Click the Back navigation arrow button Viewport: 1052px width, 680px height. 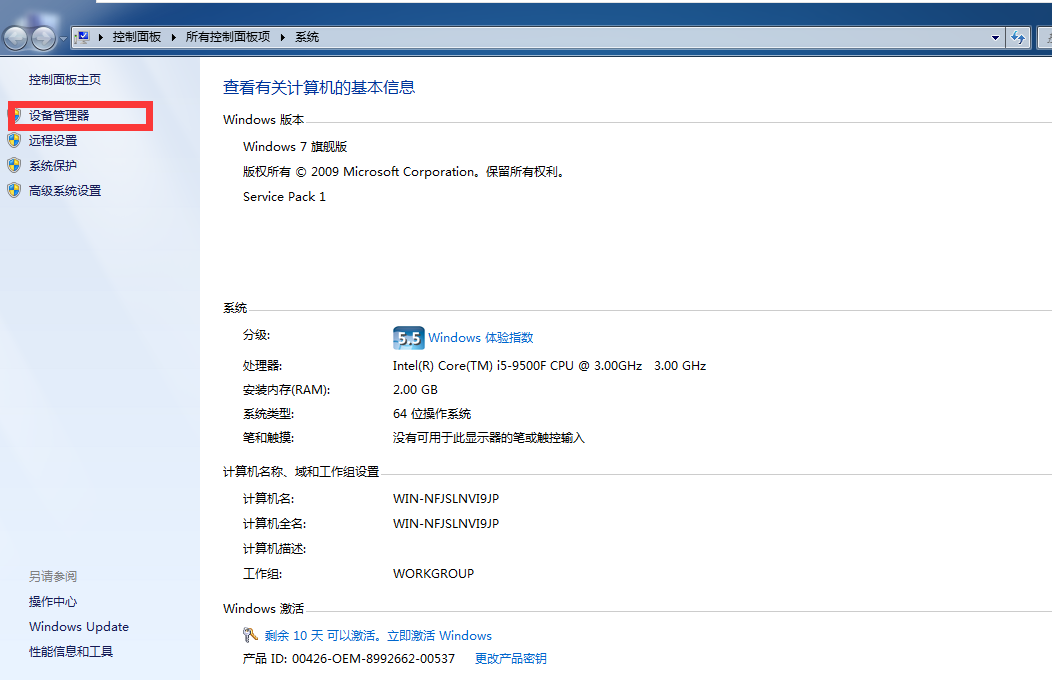(16, 38)
